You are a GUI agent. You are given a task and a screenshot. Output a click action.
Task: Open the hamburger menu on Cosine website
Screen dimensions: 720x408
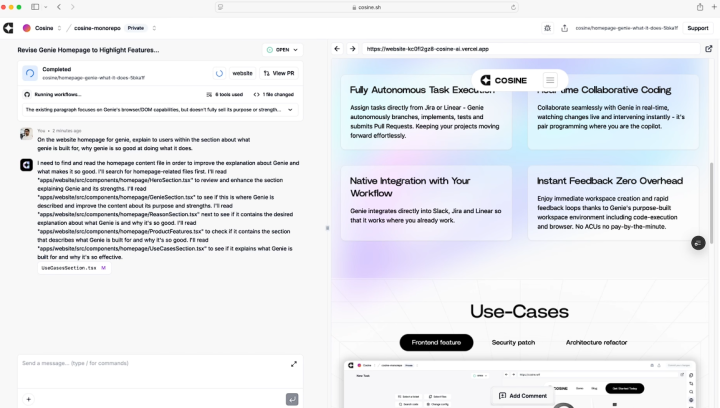pyautogui.click(x=550, y=80)
